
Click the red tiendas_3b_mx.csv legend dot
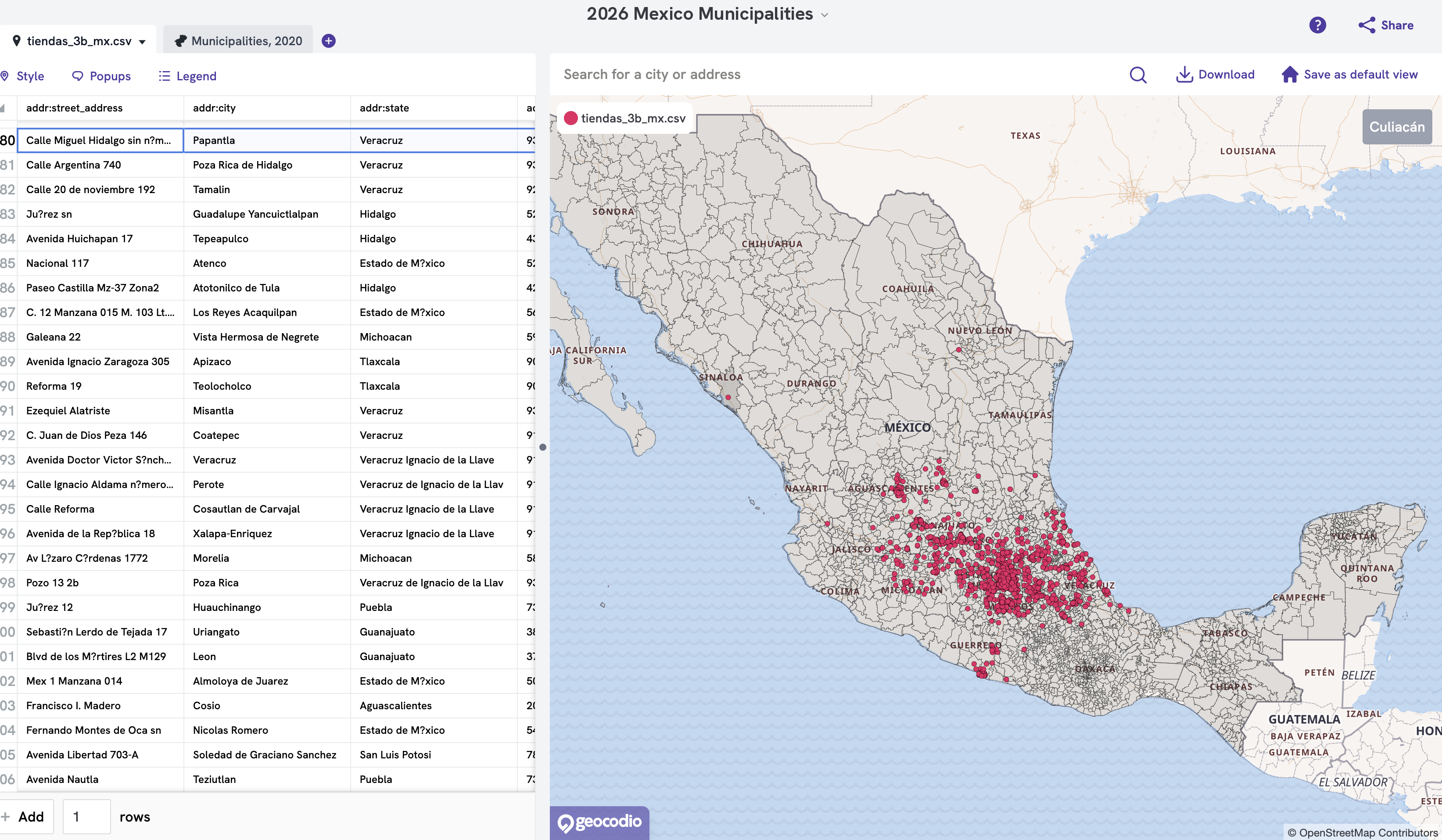570,118
